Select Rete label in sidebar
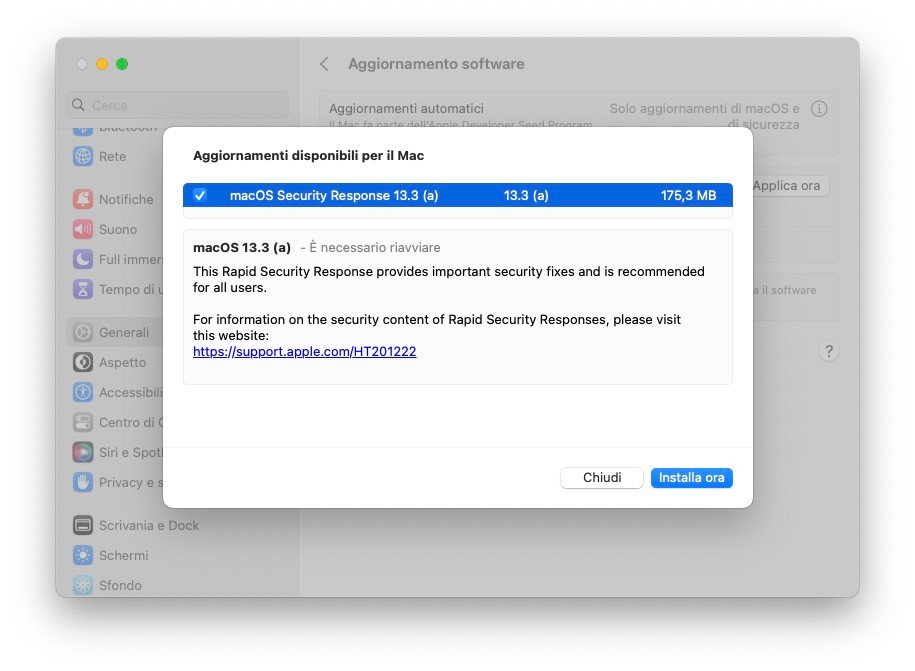Viewport: 915px width, 671px height. pos(113,156)
